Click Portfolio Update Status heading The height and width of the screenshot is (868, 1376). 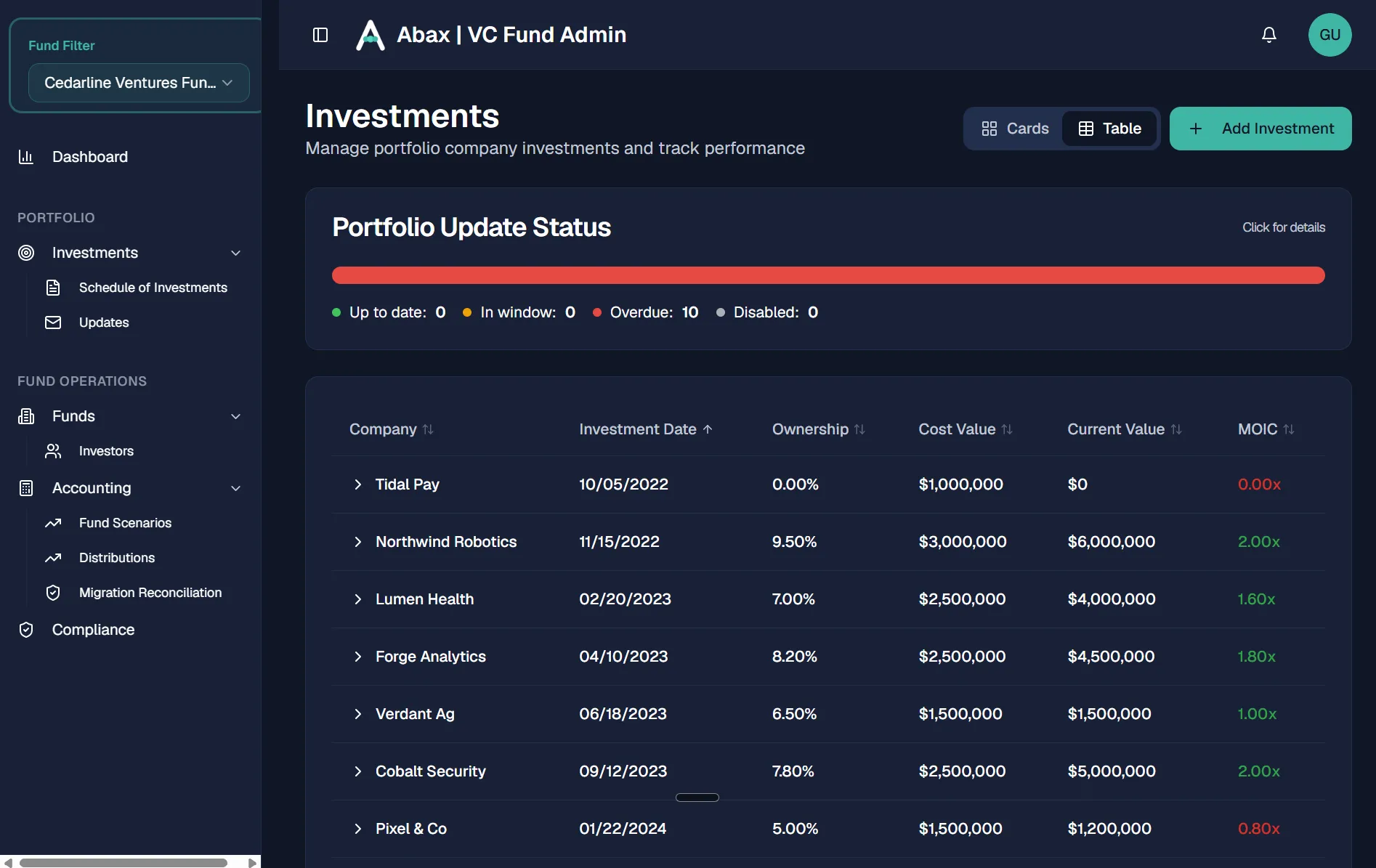[472, 227]
